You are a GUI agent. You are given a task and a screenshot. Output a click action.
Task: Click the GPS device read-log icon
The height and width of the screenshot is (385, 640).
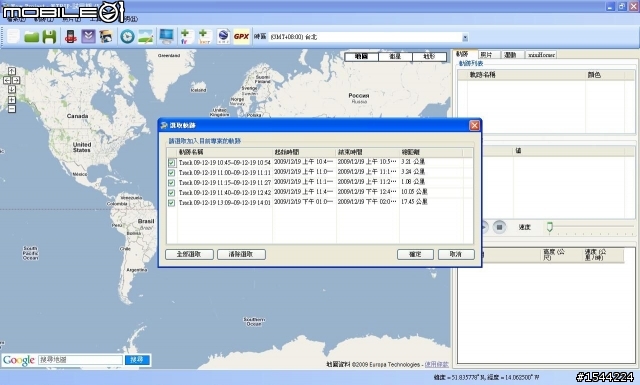pyautogui.click(x=71, y=37)
